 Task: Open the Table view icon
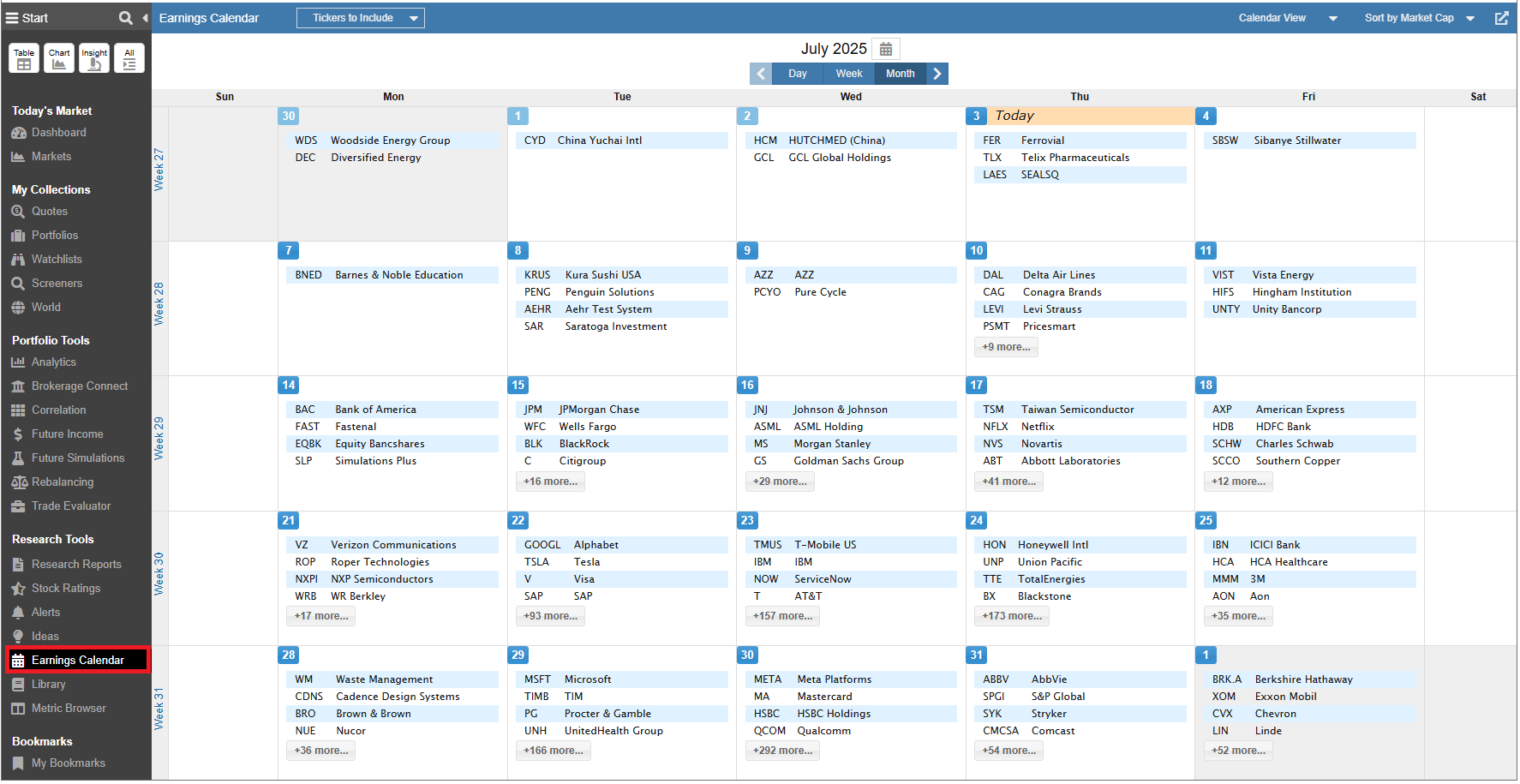tap(24, 58)
